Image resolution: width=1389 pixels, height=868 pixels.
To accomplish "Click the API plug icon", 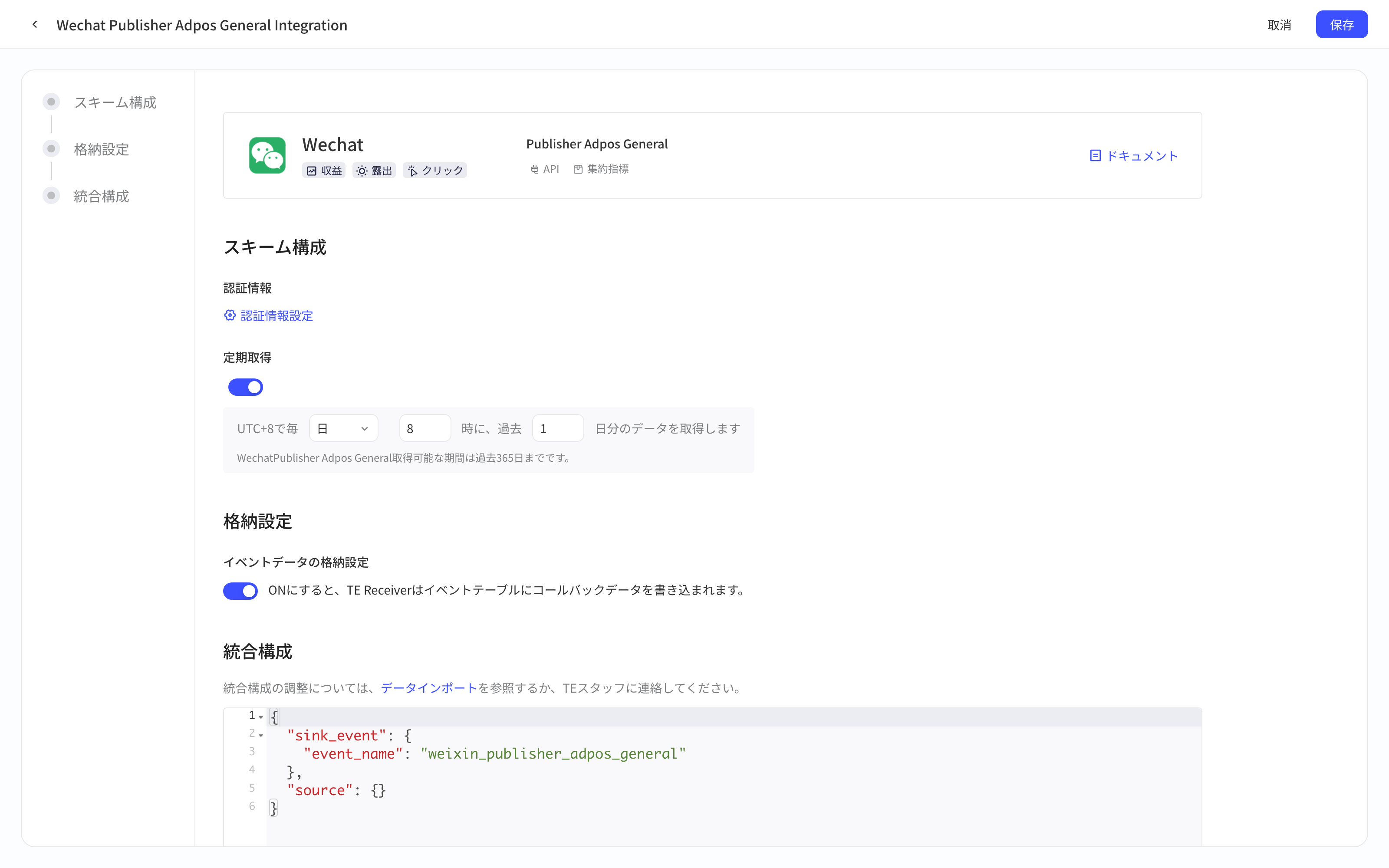I will pos(534,169).
